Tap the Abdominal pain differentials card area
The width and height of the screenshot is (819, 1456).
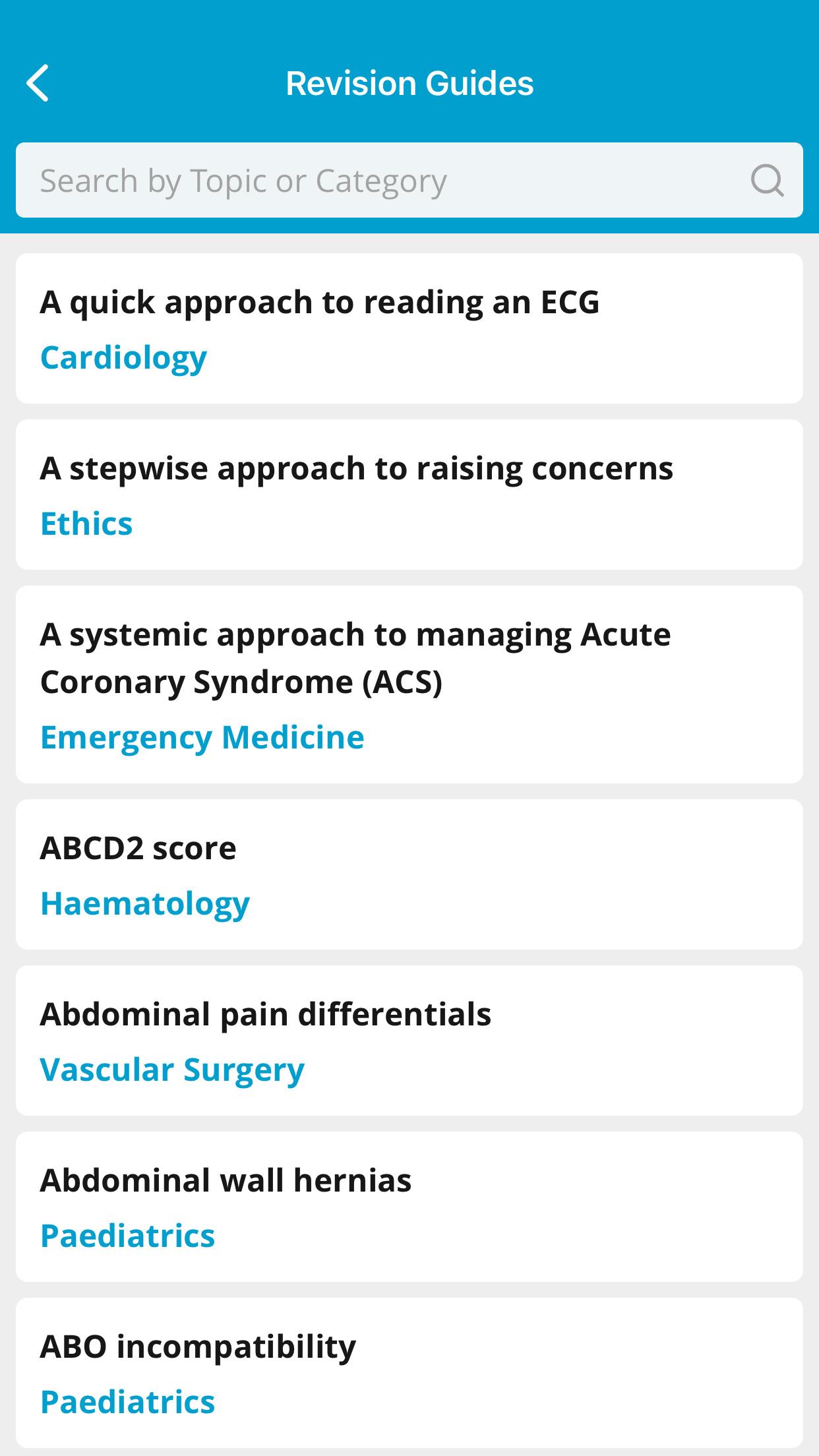[409, 1041]
